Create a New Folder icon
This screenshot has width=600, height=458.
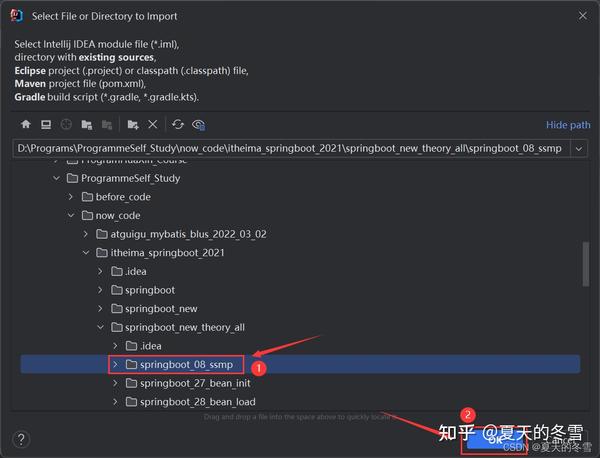(x=133, y=124)
